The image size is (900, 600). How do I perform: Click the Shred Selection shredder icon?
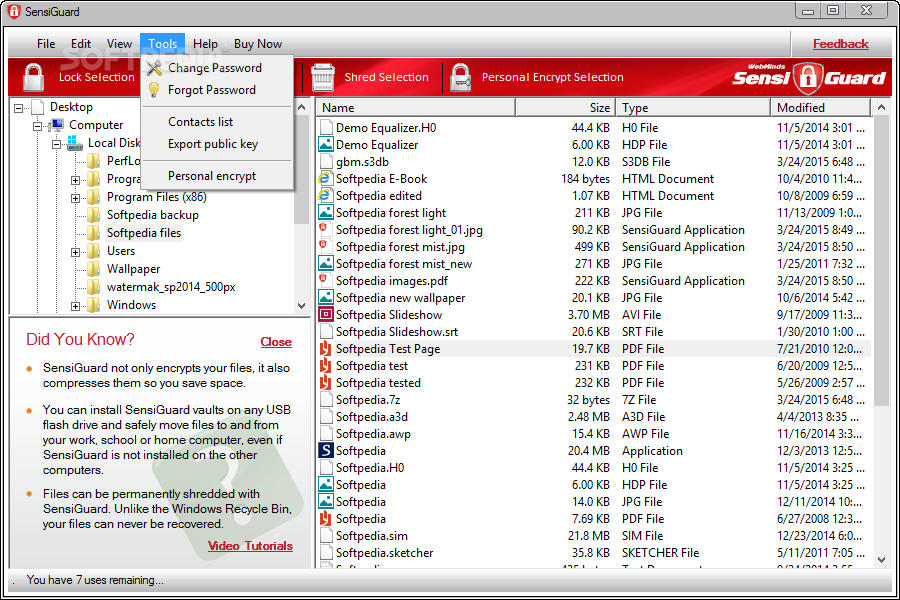[323, 78]
